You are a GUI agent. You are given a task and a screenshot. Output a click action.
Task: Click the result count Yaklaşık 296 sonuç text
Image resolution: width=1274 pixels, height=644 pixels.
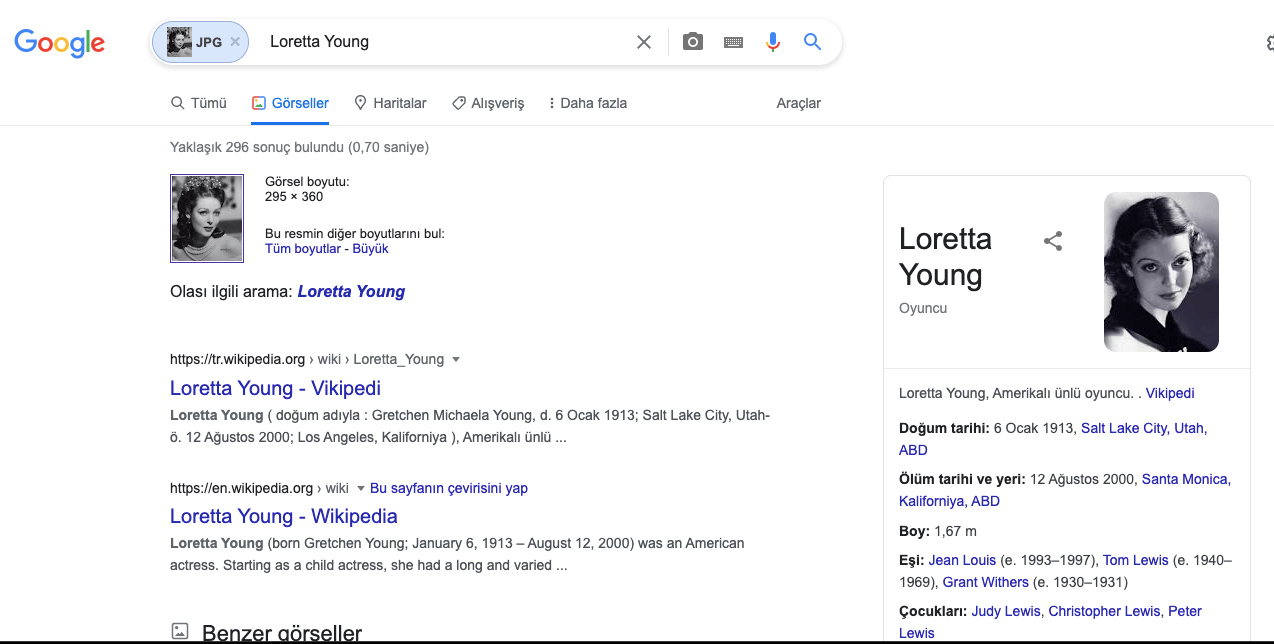pos(299,147)
